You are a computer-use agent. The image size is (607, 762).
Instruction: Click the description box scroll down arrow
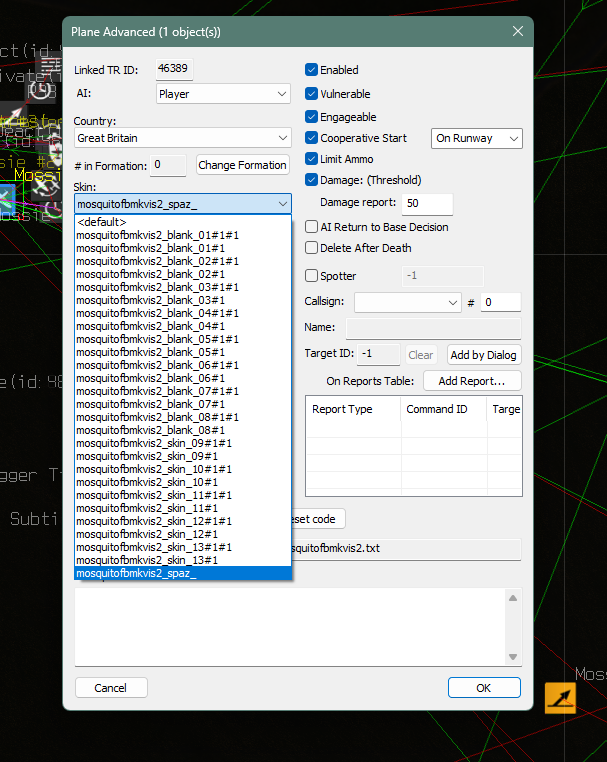(513, 657)
